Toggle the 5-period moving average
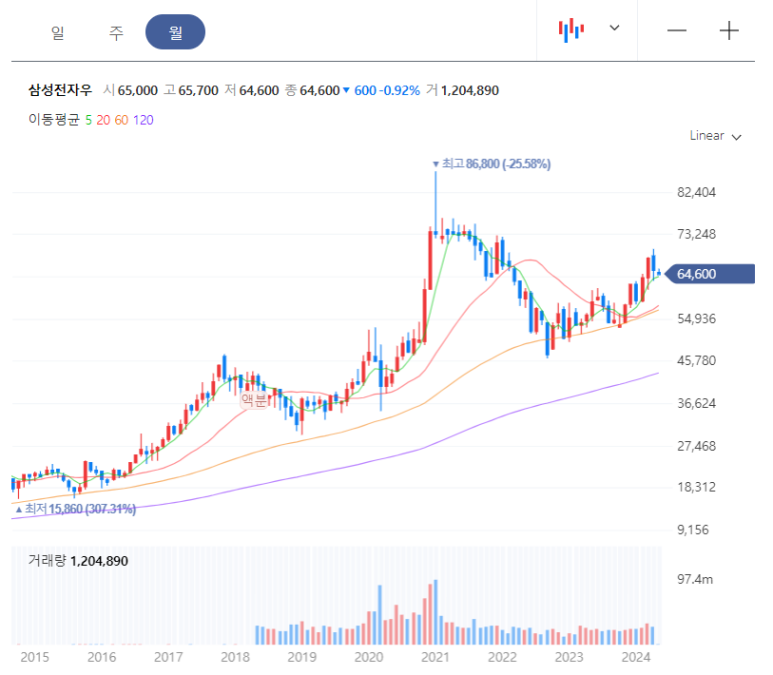The width and height of the screenshot is (773, 675). pos(88,120)
